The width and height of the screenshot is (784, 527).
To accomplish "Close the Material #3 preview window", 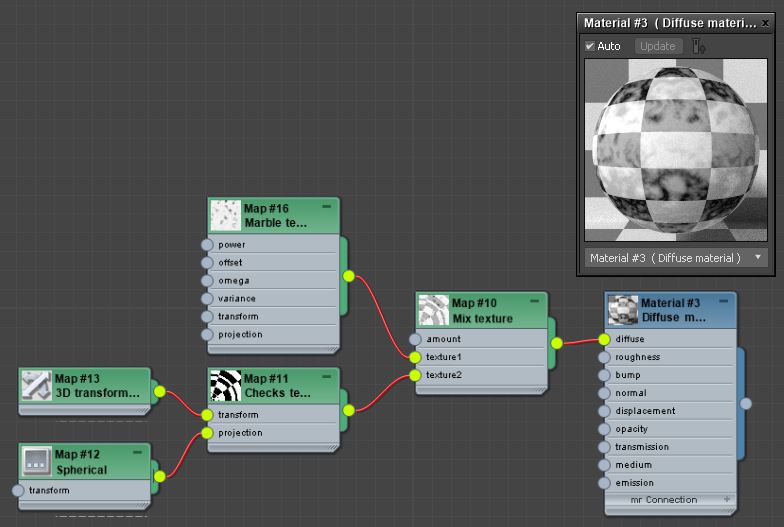I will (765, 22).
